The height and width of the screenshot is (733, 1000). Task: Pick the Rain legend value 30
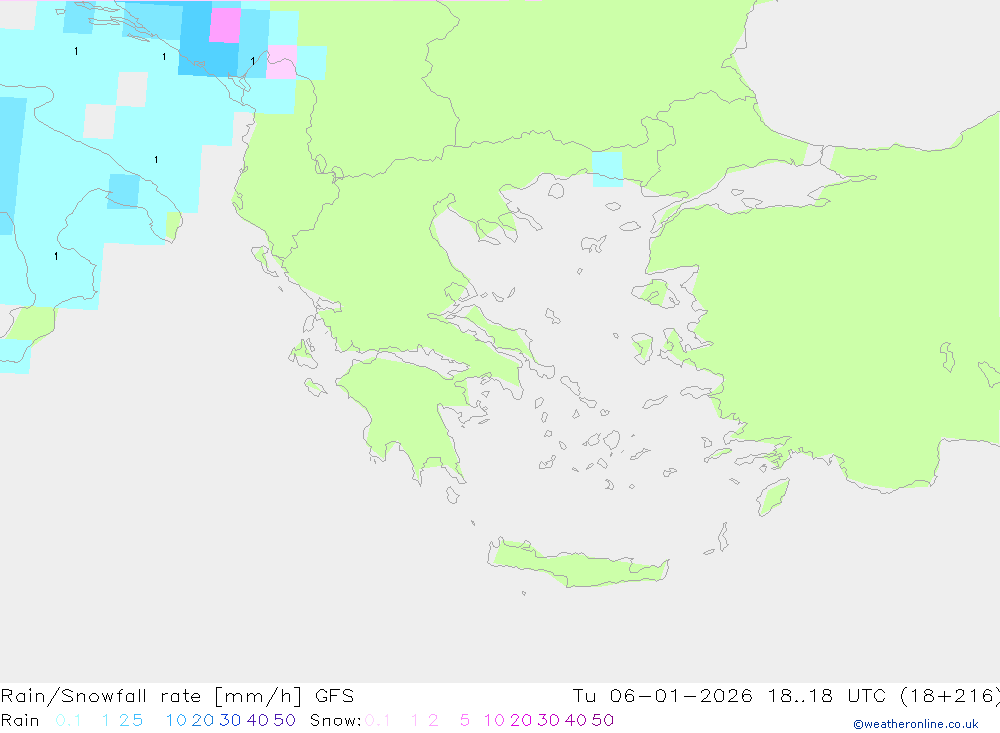point(230,720)
